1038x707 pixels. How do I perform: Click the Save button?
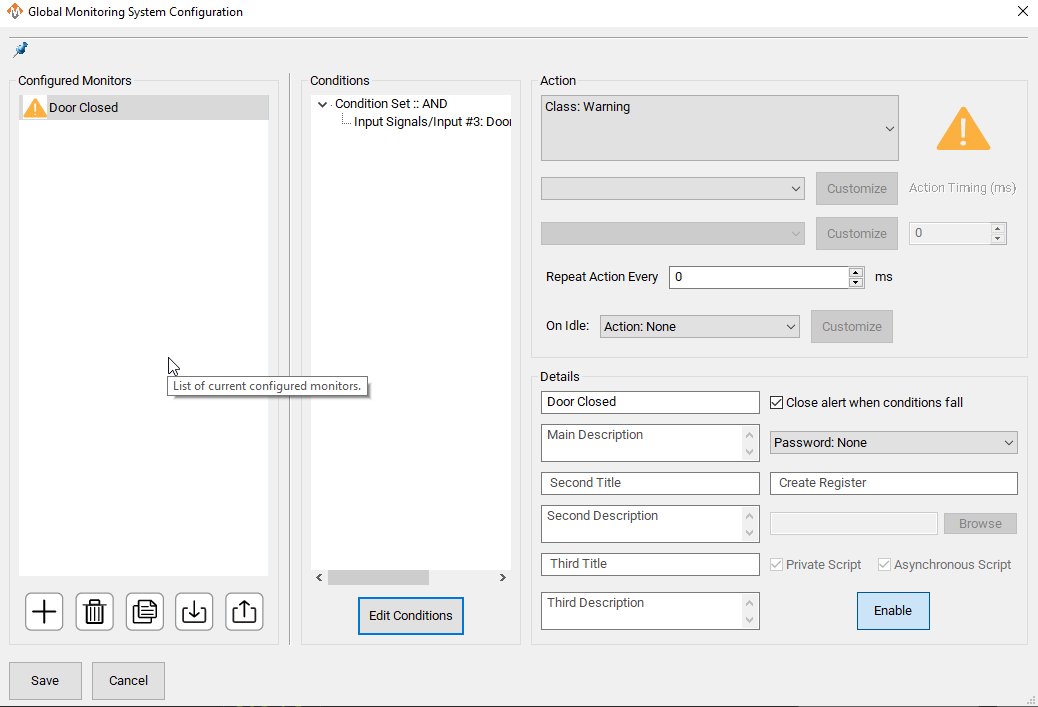coord(45,681)
